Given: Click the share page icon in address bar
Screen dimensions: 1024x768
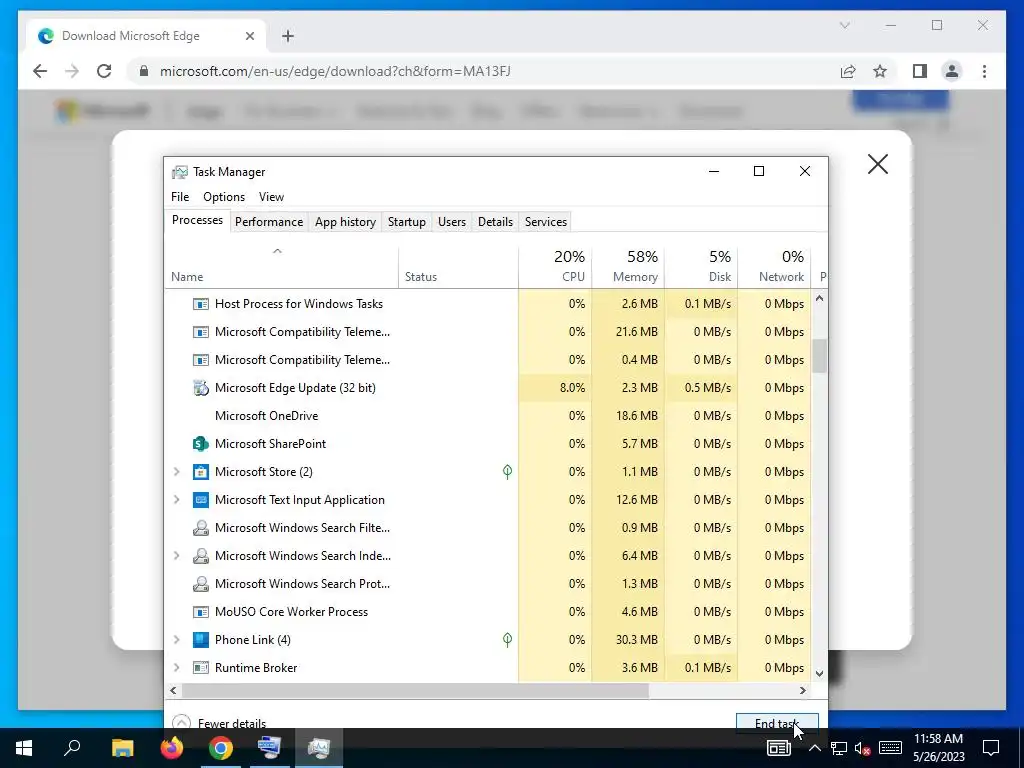Looking at the screenshot, I should click(848, 71).
